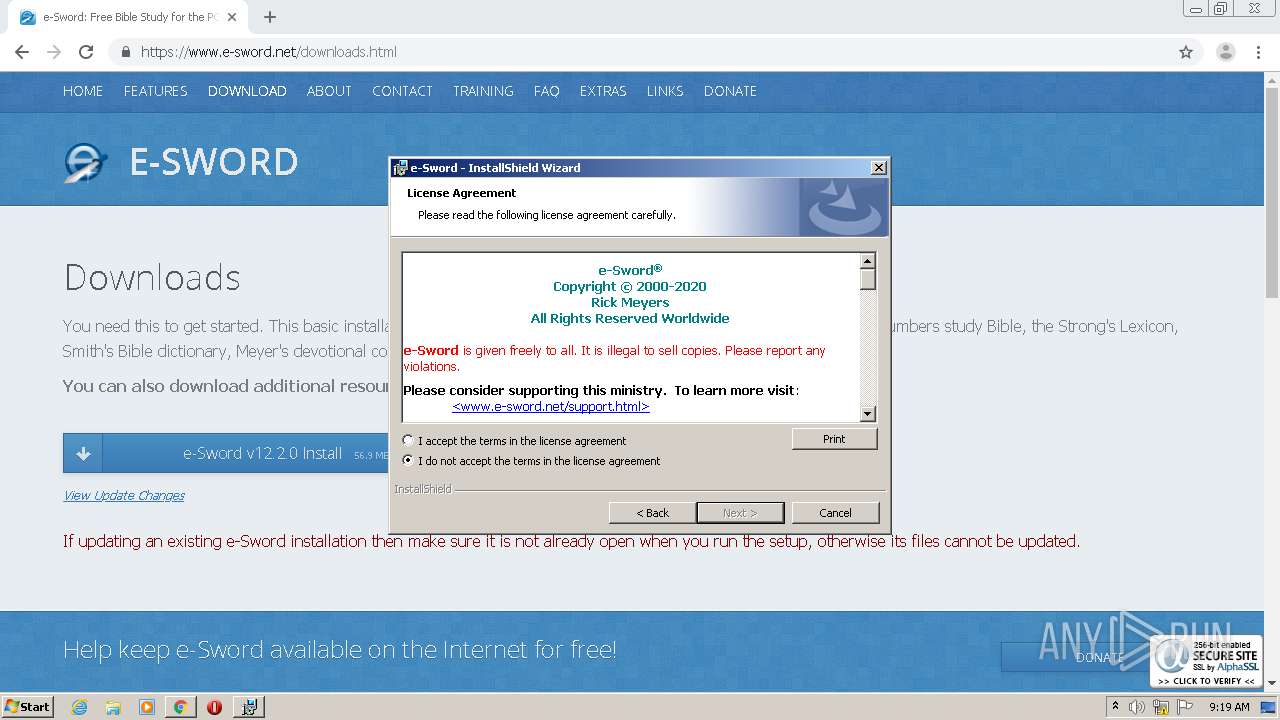Click View Update Changes link

[124, 495]
